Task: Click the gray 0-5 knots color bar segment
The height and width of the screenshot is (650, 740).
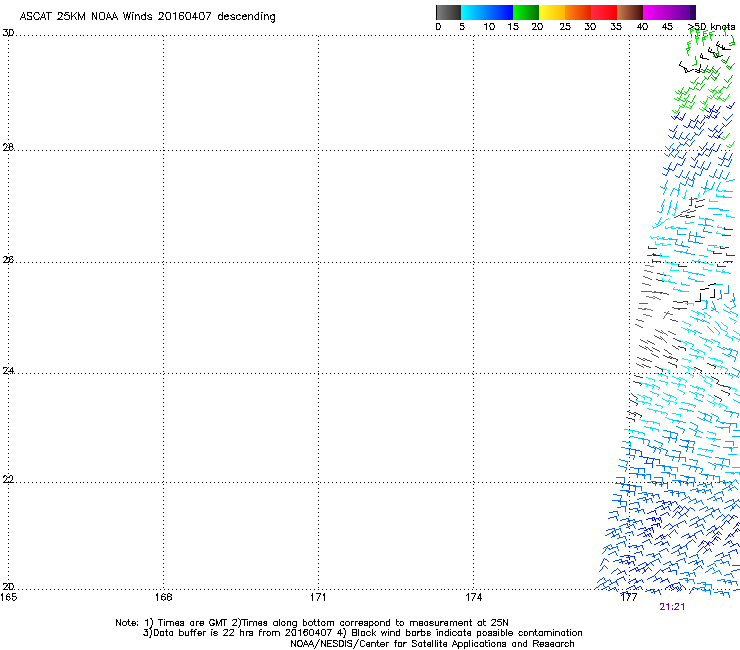Action: coord(448,12)
